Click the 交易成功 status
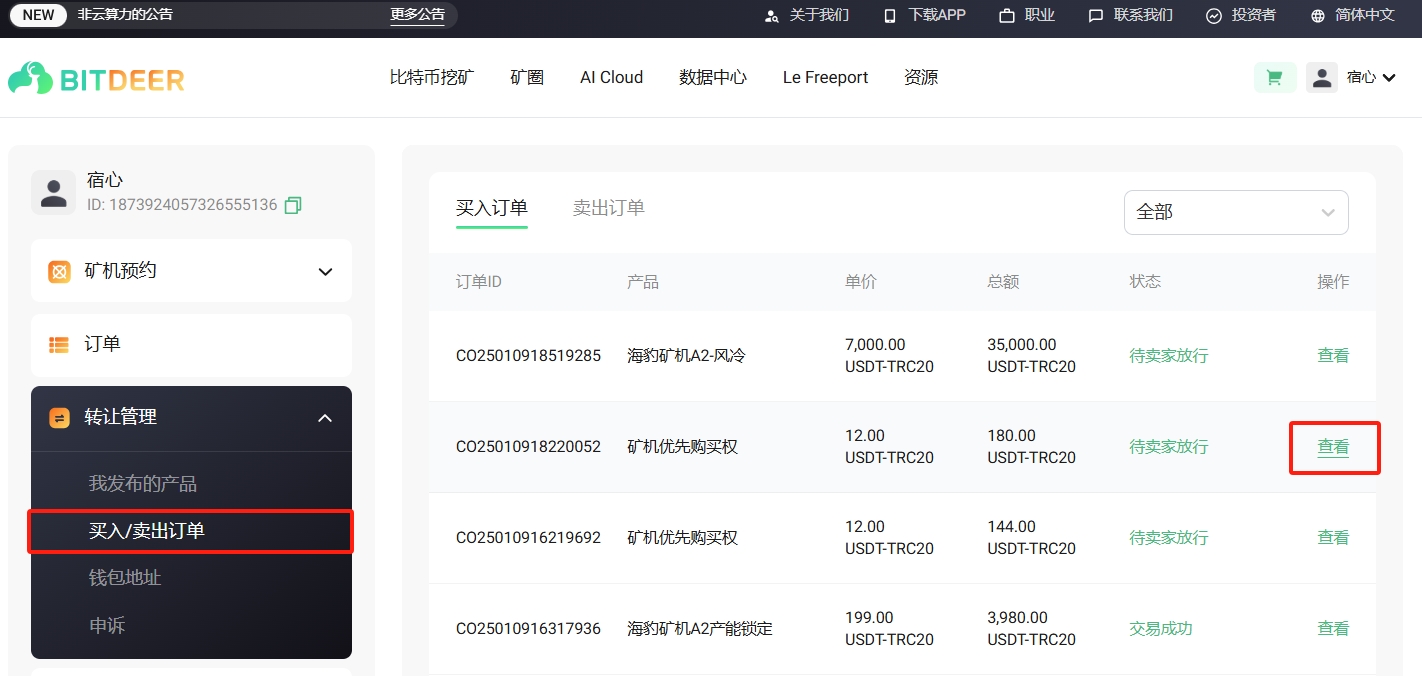 click(x=1161, y=628)
